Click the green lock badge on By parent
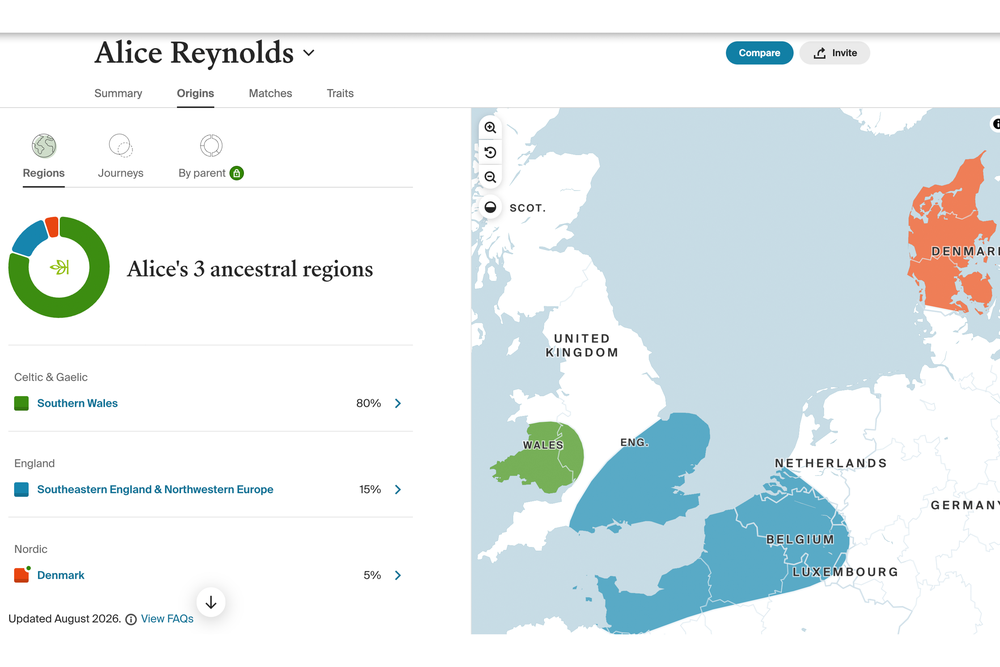This screenshot has height=667, width=1000. click(x=237, y=173)
